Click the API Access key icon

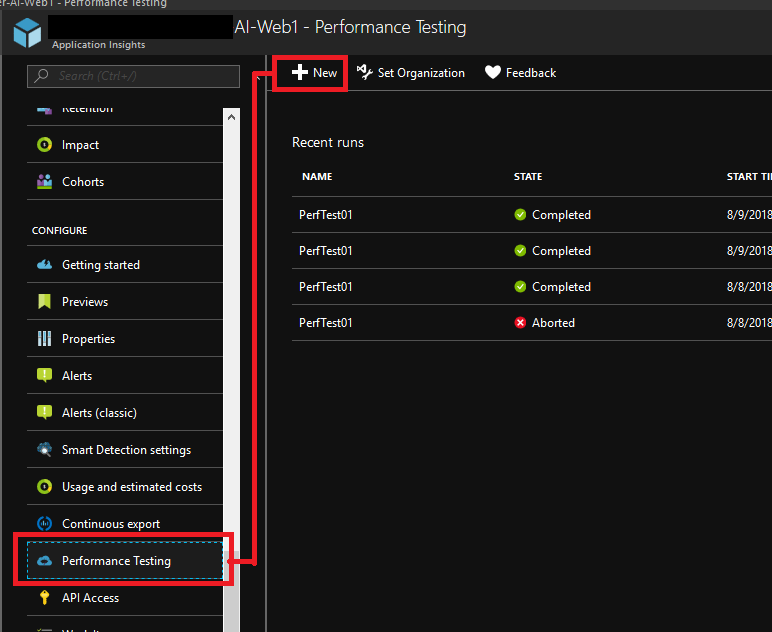[x=44, y=598]
